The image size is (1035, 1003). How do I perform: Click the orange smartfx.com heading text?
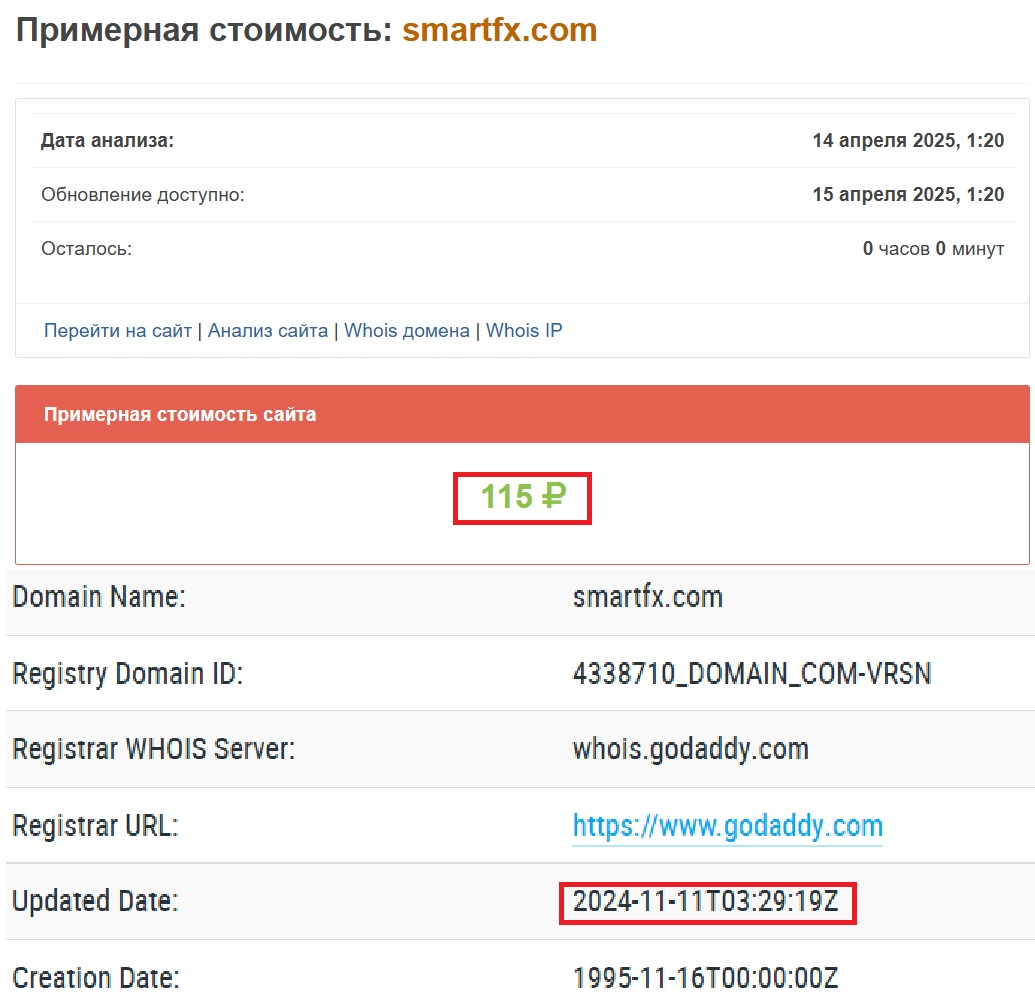499,30
